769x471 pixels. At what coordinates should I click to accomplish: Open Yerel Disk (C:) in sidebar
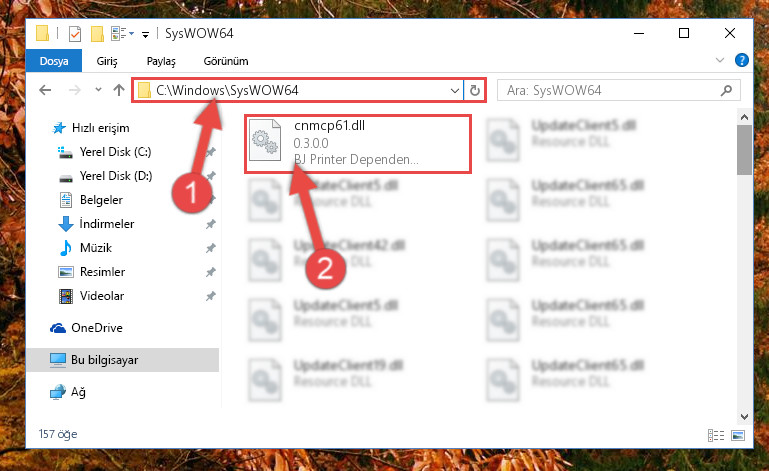(x=115, y=152)
